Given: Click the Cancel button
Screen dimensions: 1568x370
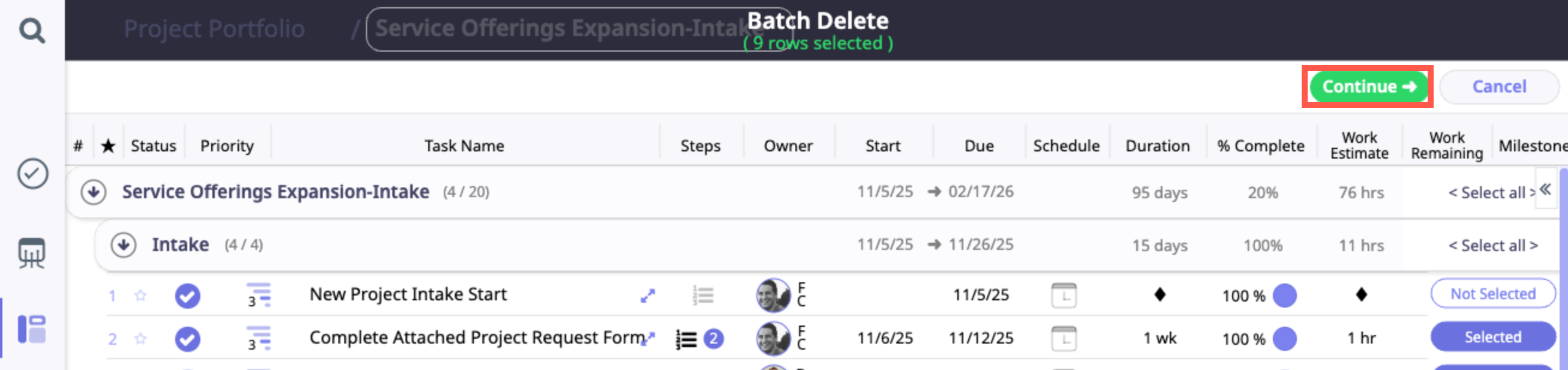Looking at the screenshot, I should pyautogui.click(x=1498, y=87).
